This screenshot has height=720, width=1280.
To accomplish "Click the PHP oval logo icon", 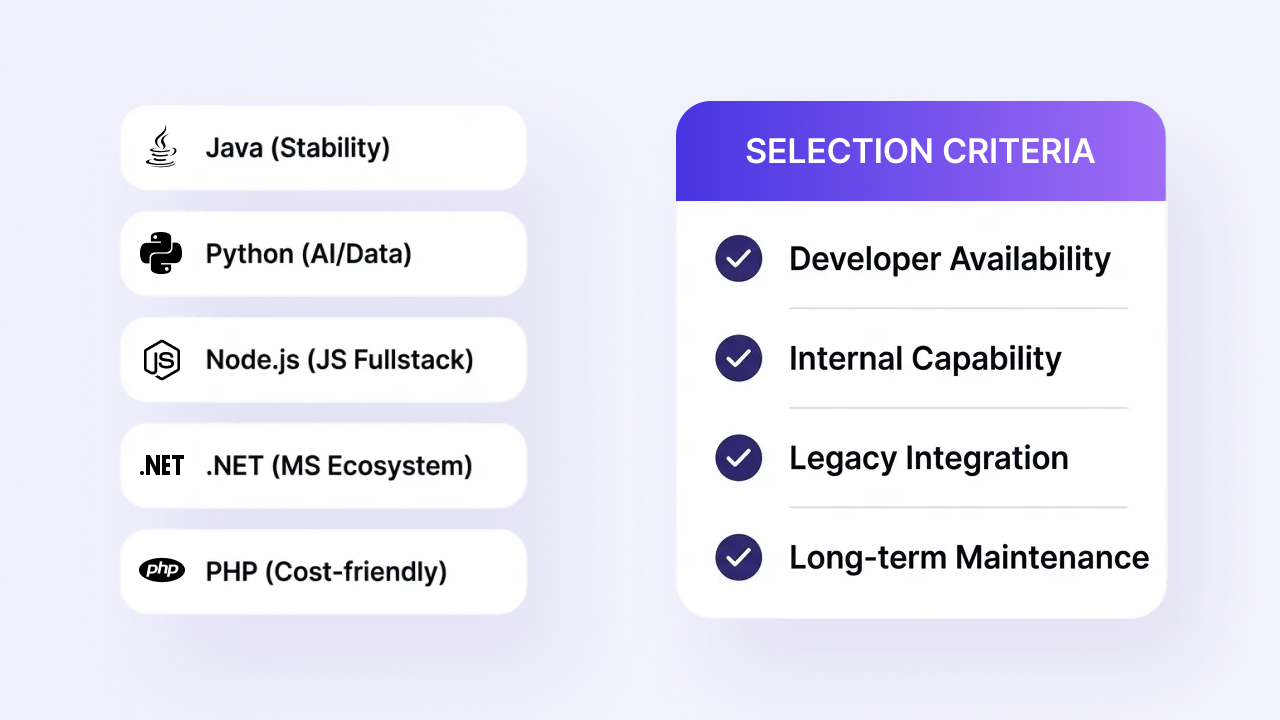I will point(162,570).
